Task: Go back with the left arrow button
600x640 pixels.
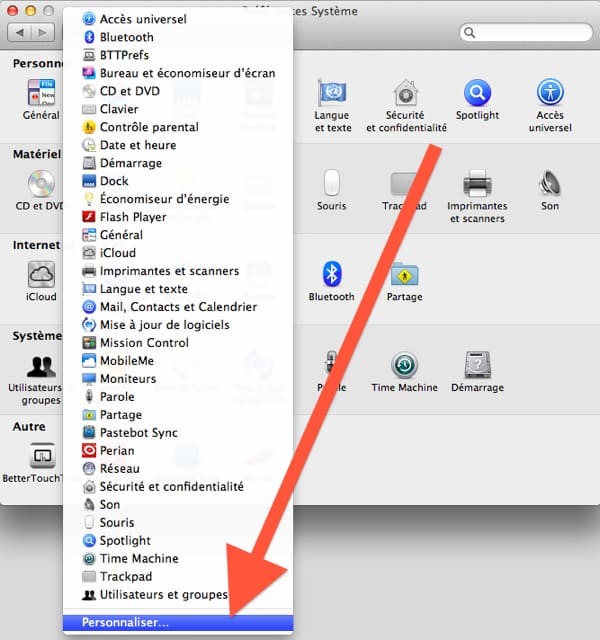Action: tap(19, 32)
